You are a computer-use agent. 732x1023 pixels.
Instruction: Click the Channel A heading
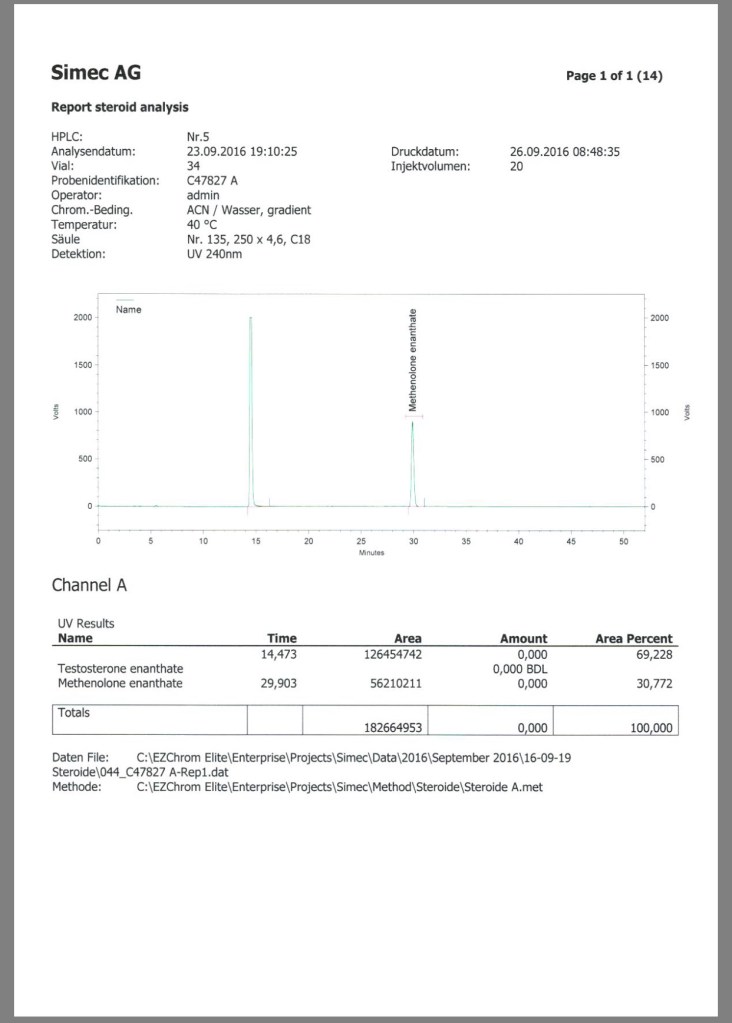click(89, 584)
